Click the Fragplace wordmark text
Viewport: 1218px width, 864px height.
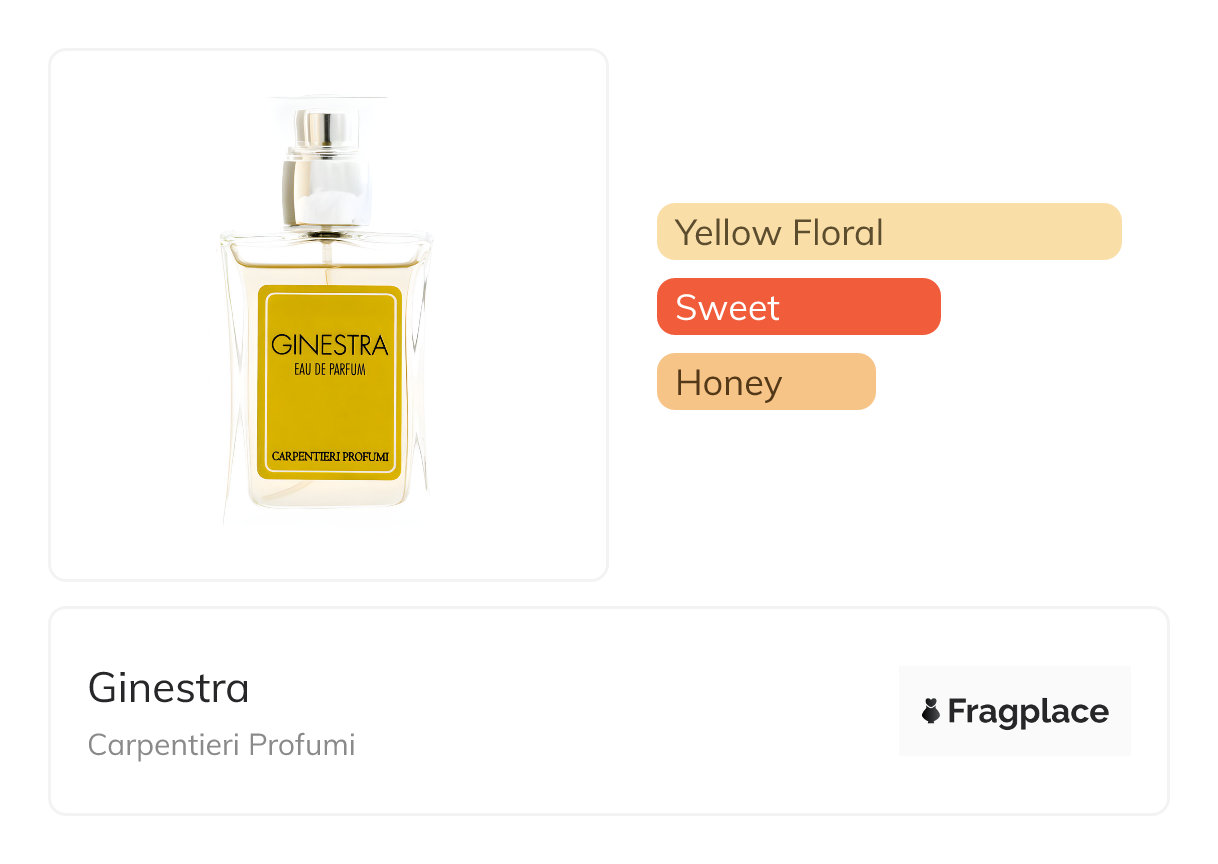1028,712
